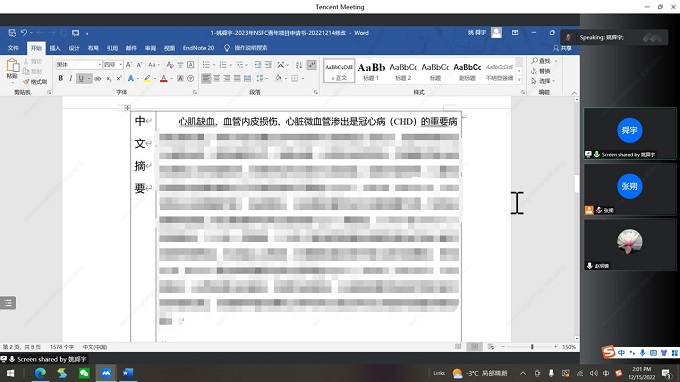Click the numbered list icon
680x382 pixels.
coord(223,65)
